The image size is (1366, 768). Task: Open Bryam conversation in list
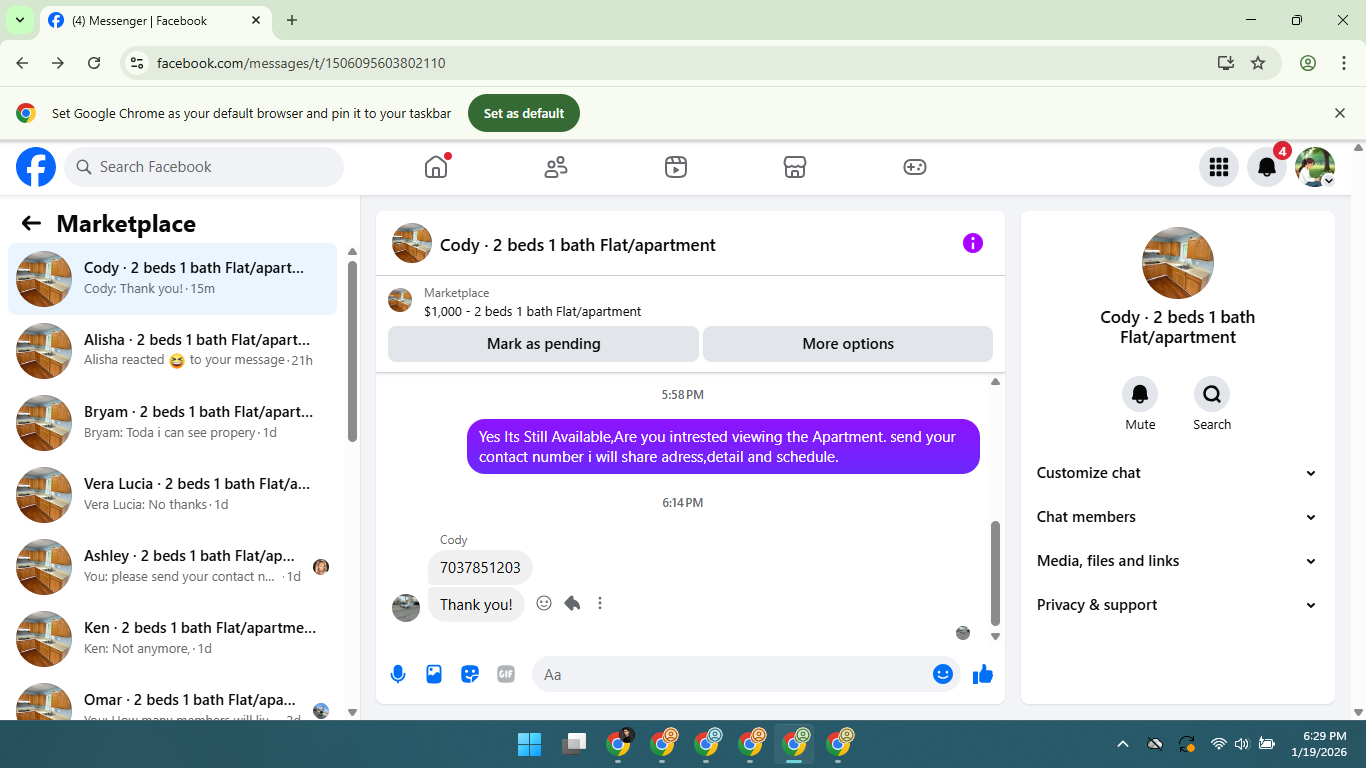(173, 422)
